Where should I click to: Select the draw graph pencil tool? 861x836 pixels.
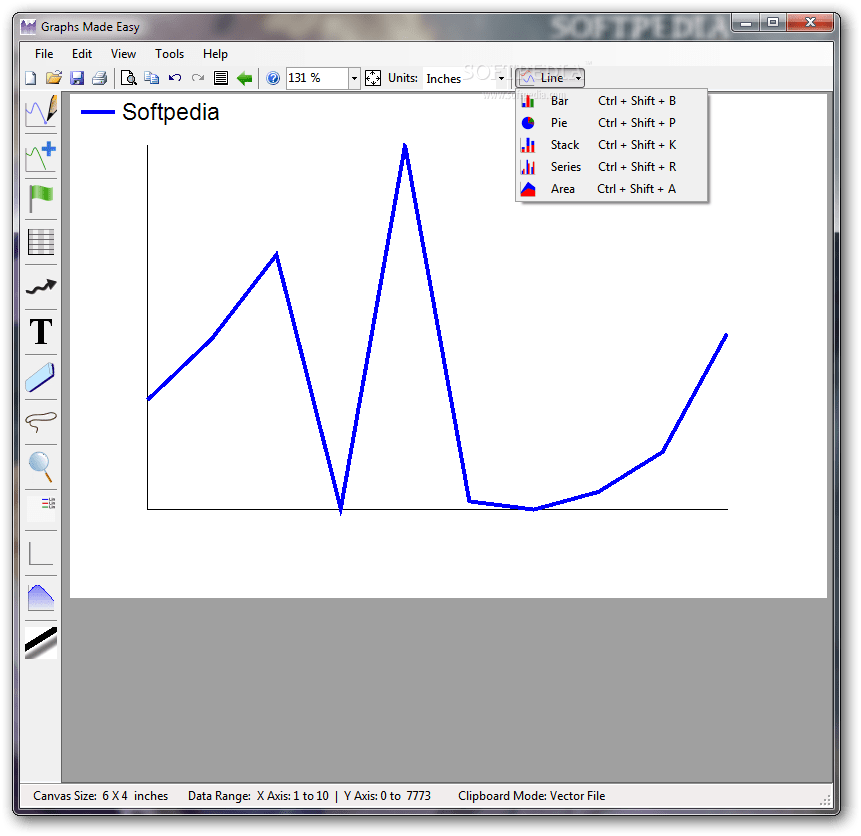[41, 110]
